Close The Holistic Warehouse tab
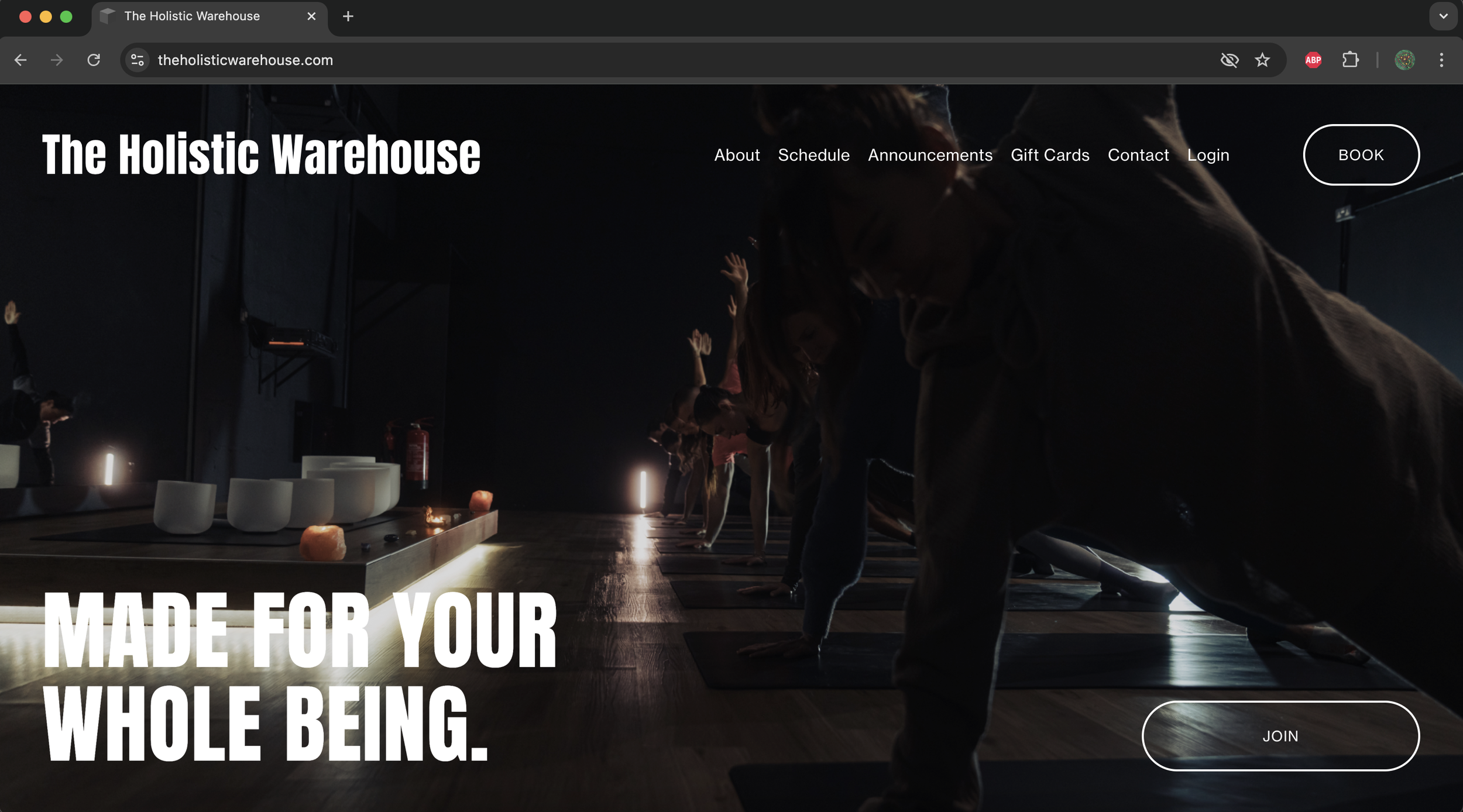Viewport: 1463px width, 812px height. tap(311, 16)
